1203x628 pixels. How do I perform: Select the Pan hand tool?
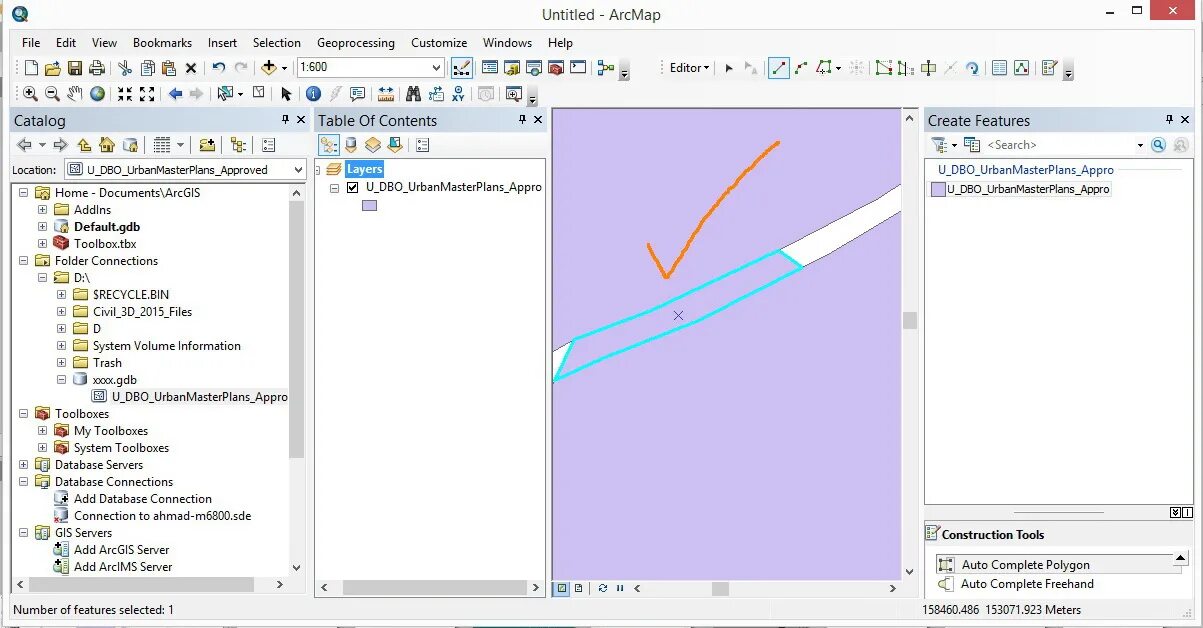[75, 94]
